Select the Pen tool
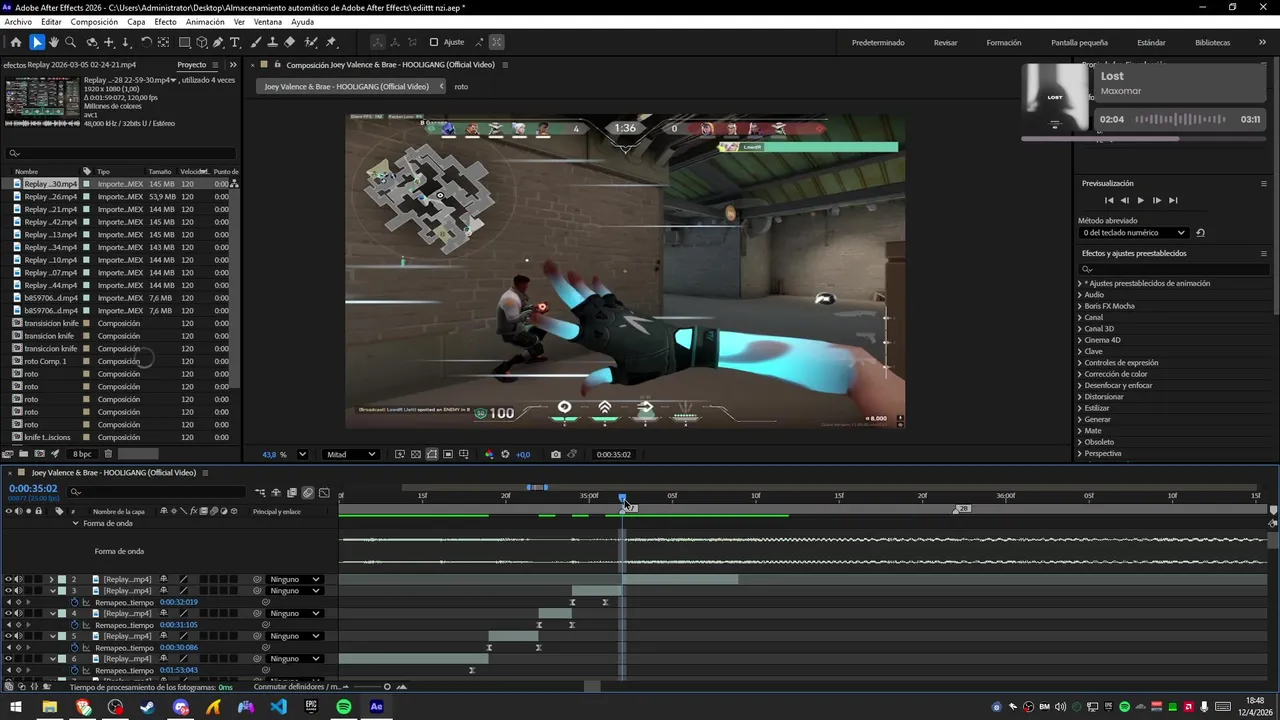This screenshot has width=1280, height=720. click(x=218, y=42)
